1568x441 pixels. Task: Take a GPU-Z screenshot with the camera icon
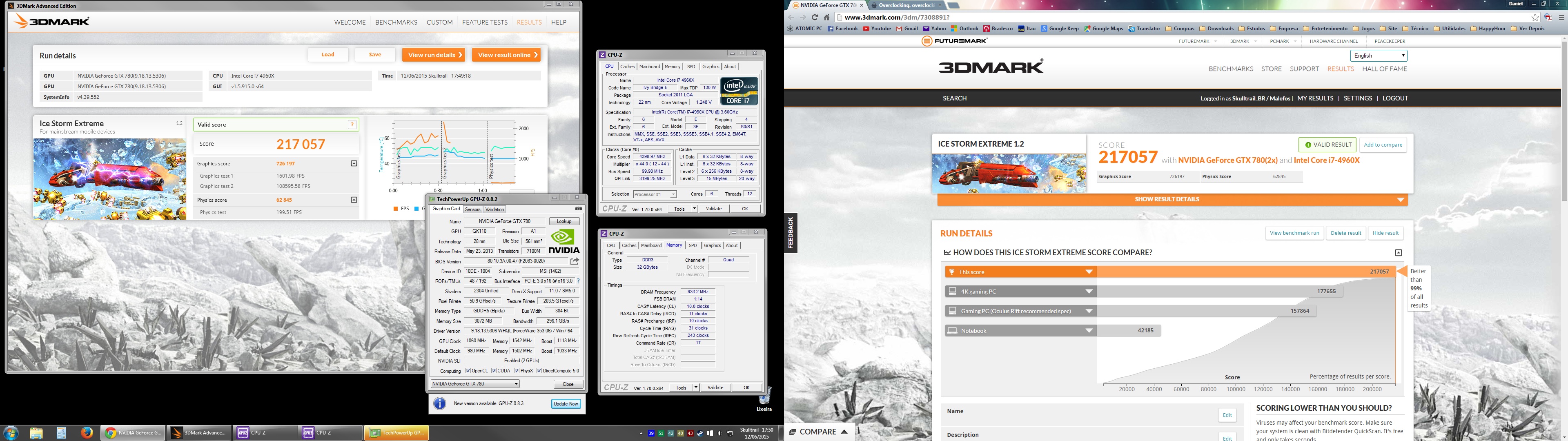pyautogui.click(x=578, y=209)
